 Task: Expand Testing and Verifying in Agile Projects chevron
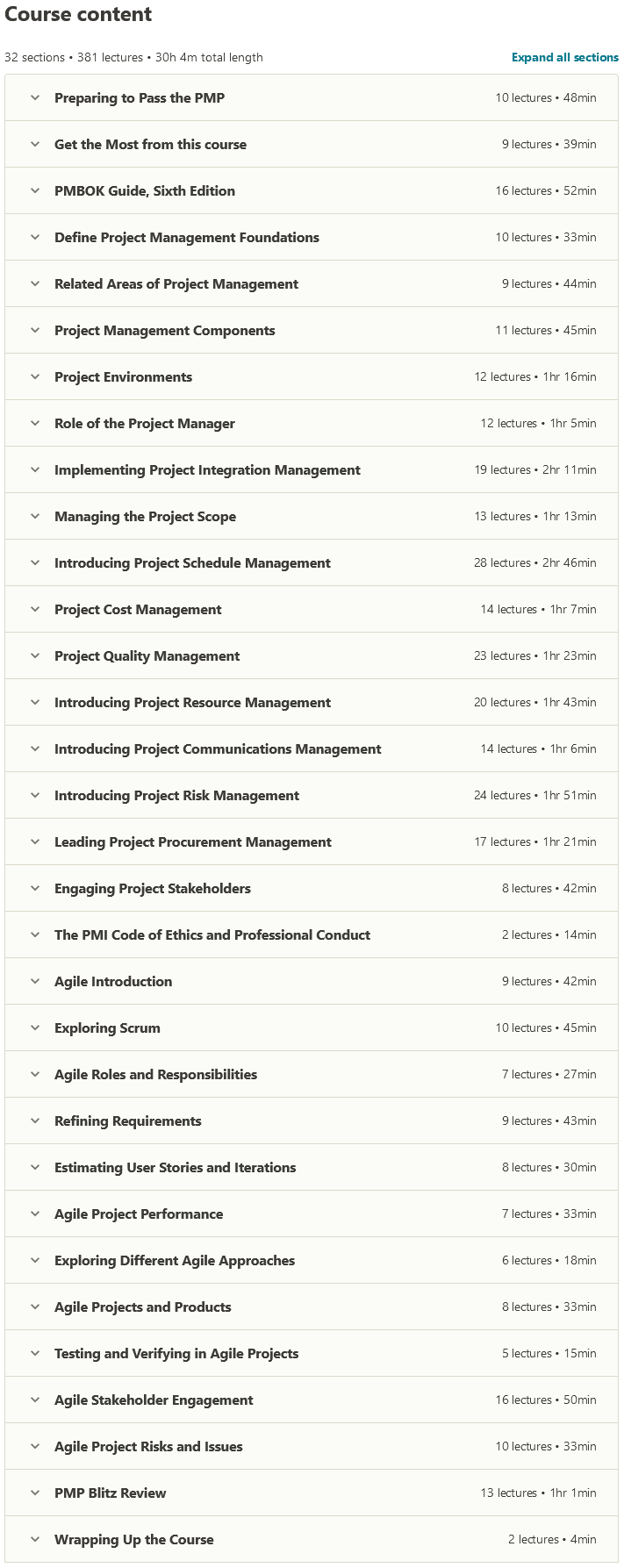click(35, 1353)
